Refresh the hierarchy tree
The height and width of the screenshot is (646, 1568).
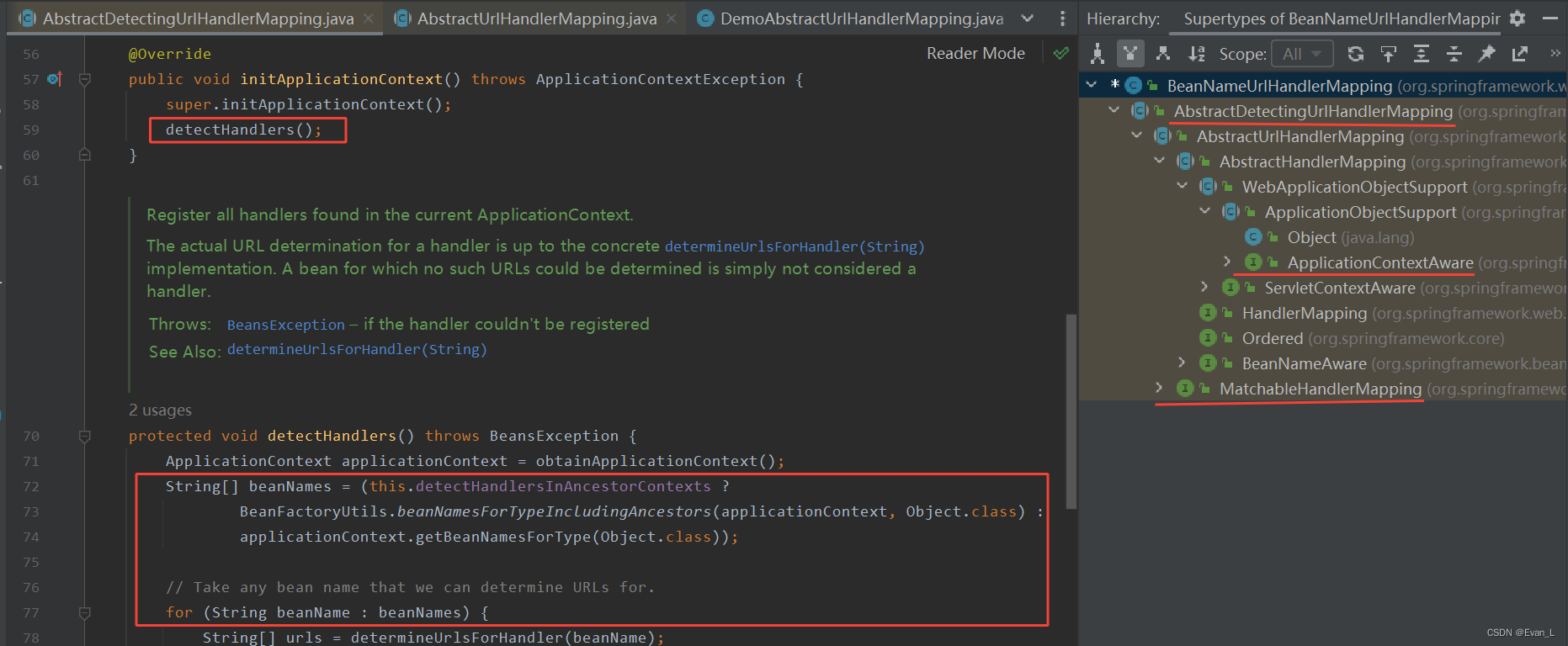(x=1355, y=54)
